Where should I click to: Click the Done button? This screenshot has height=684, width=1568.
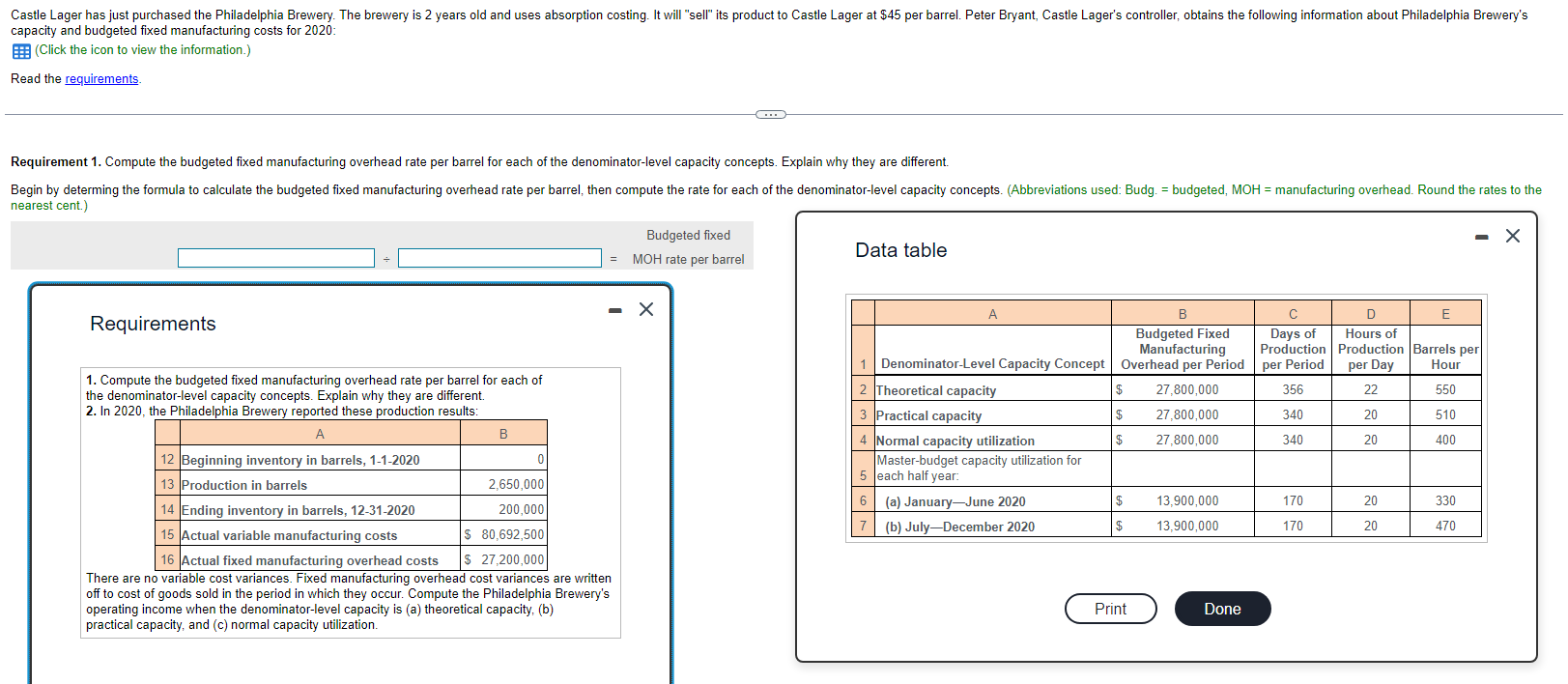[1222, 609]
